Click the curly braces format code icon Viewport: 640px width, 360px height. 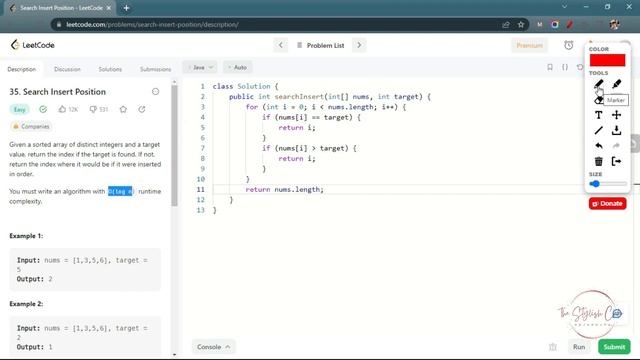coord(565,67)
